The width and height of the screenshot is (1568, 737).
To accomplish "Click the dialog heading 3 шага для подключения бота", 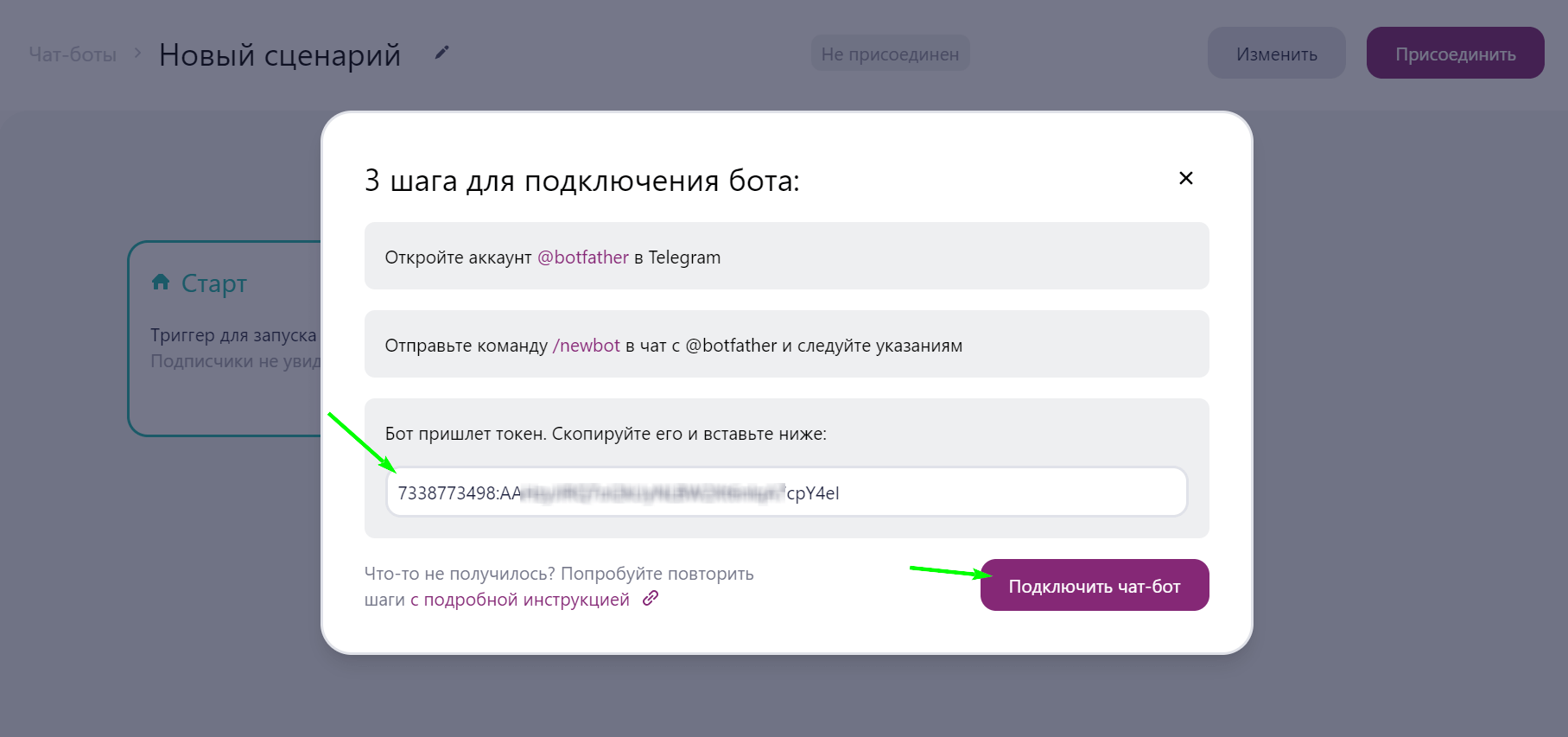I will click(x=582, y=181).
